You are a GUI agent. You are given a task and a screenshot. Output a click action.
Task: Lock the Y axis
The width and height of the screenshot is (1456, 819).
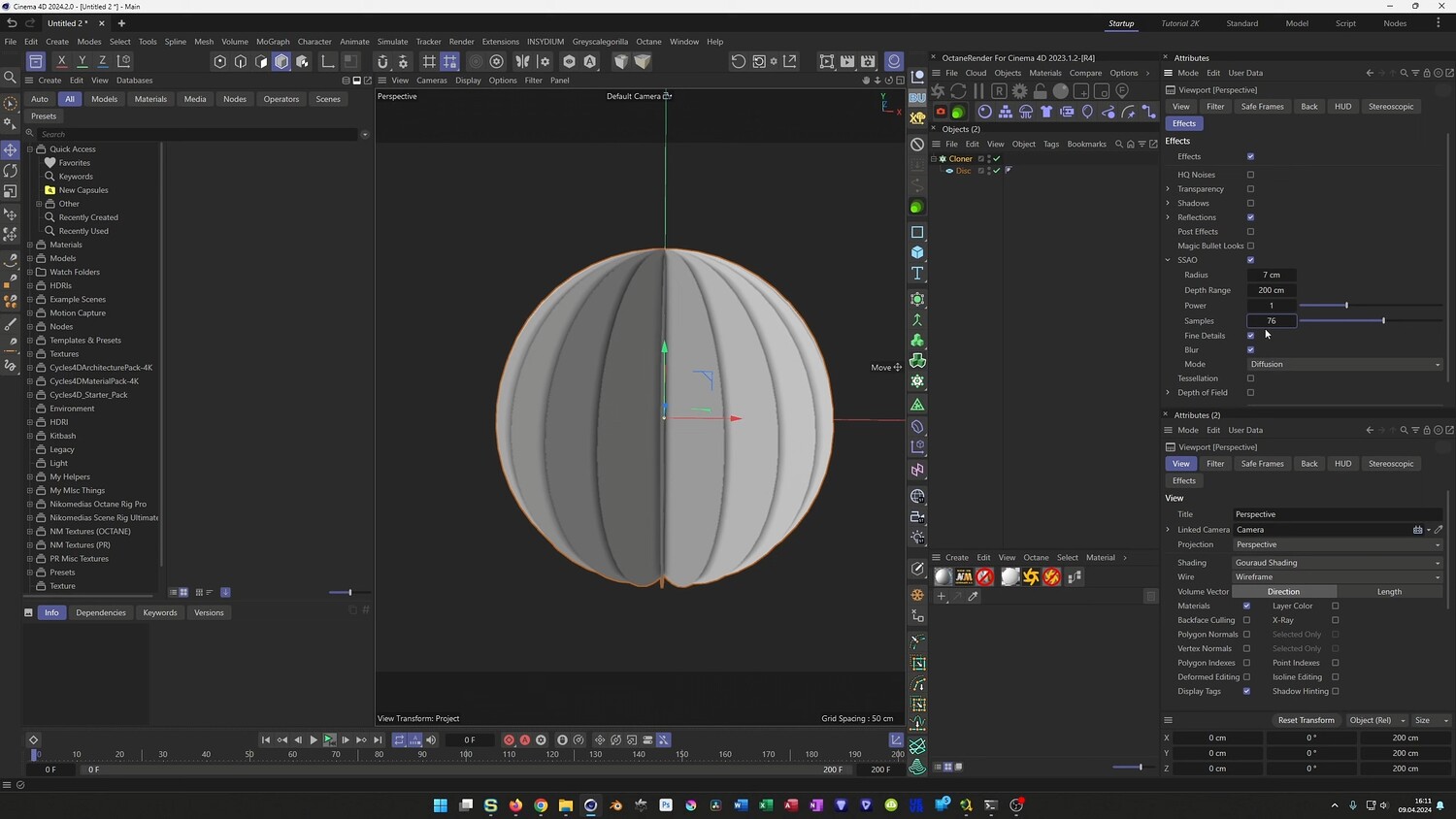pos(83,61)
